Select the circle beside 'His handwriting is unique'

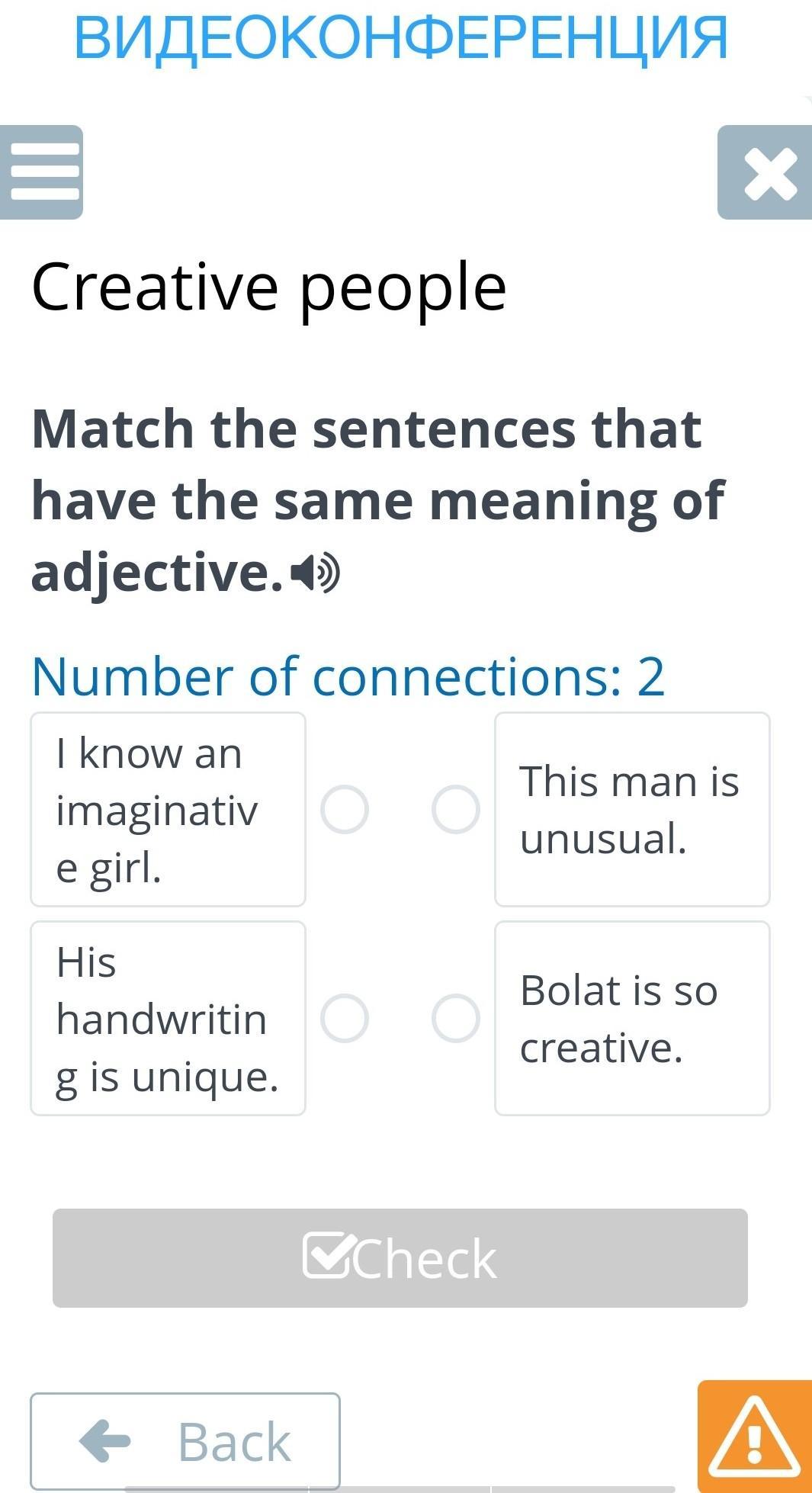tap(345, 1018)
